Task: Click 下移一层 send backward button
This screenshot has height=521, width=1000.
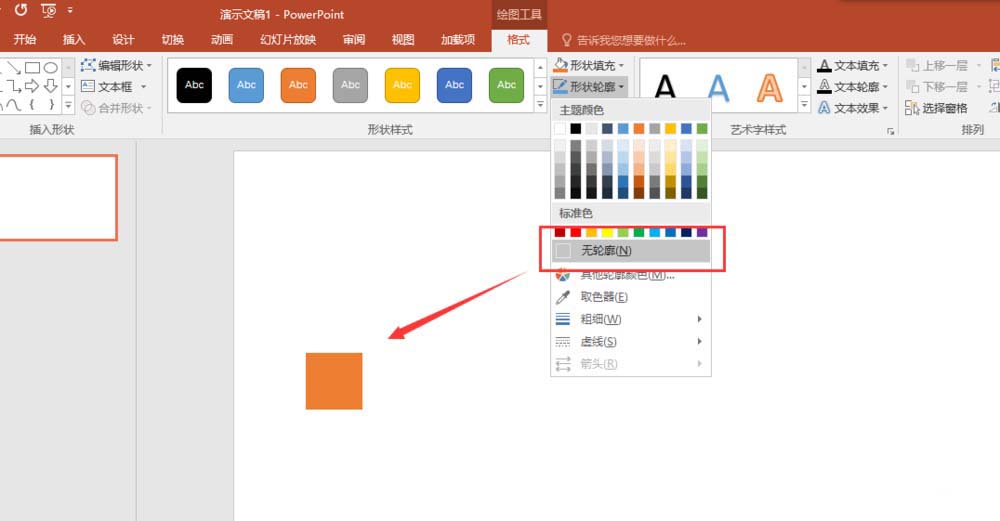Action: (x=938, y=86)
